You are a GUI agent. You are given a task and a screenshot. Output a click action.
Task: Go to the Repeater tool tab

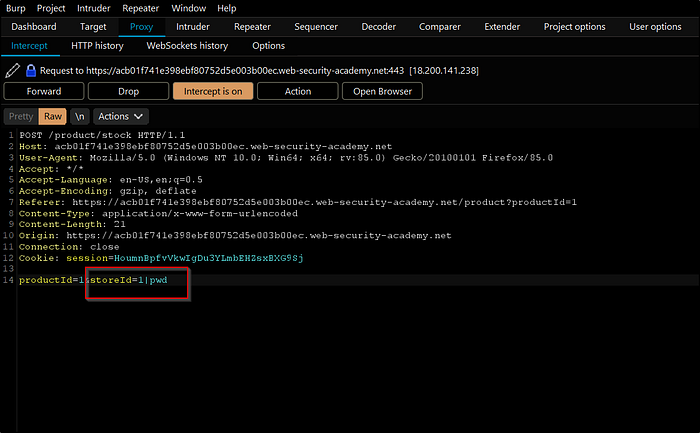coord(252,27)
